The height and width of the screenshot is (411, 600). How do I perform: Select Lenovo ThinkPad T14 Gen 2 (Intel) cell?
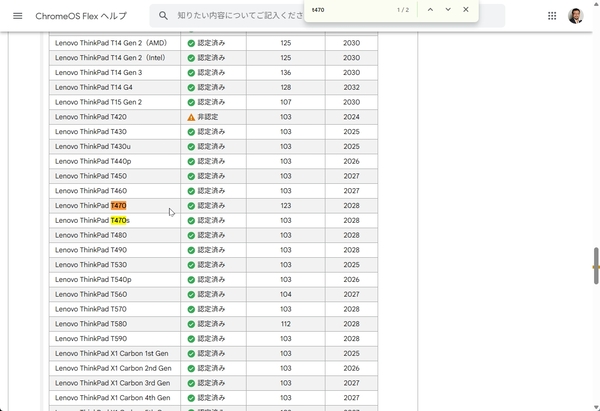click(115, 58)
